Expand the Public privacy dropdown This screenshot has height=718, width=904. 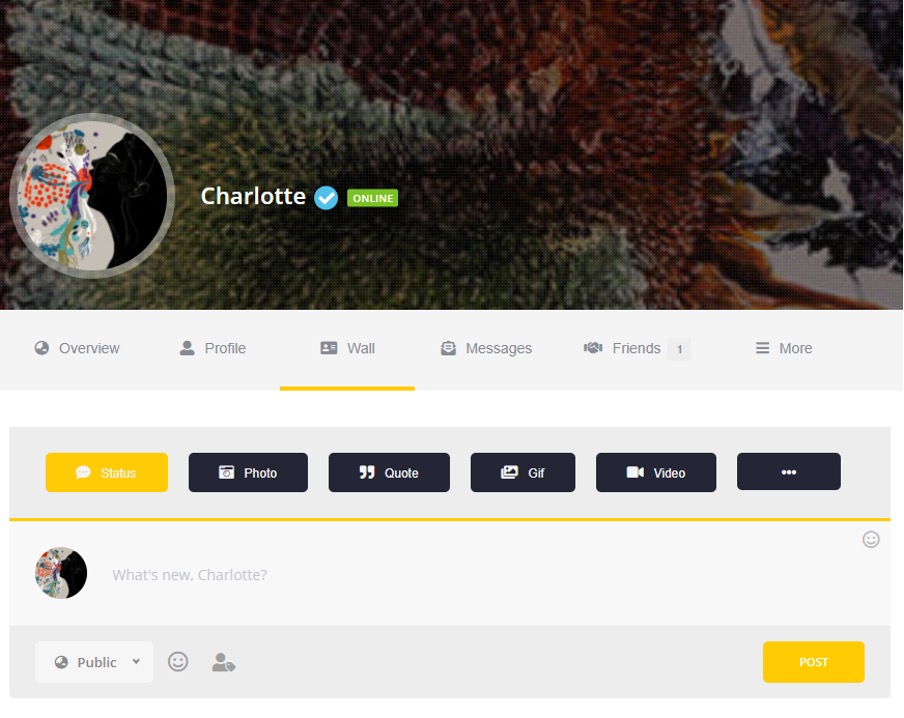(95, 662)
